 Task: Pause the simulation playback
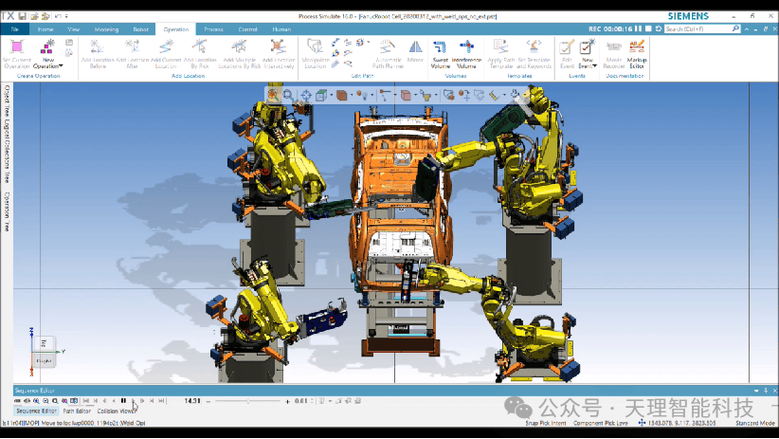coord(124,401)
